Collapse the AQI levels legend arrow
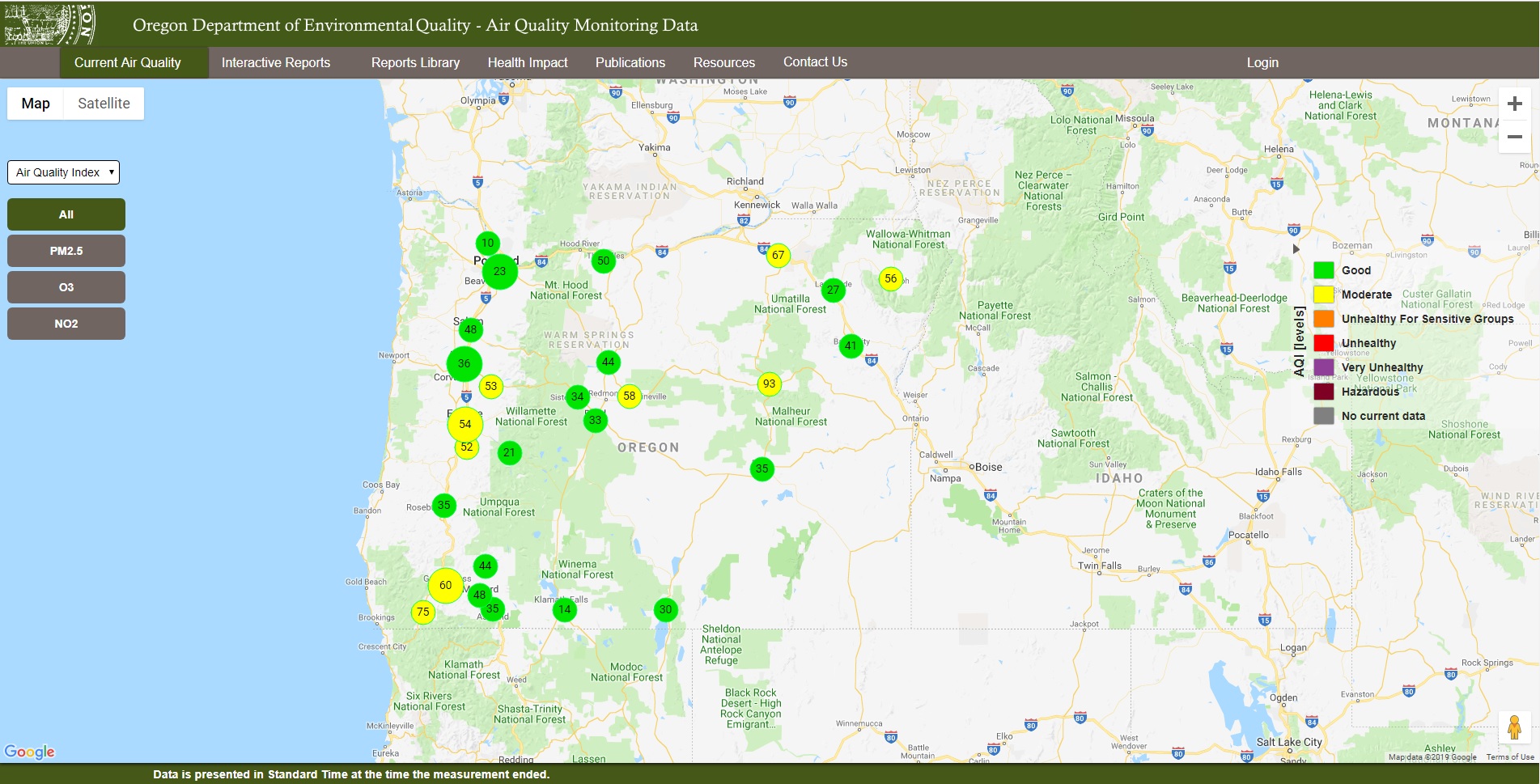This screenshot has width=1540, height=784. 1296,249
